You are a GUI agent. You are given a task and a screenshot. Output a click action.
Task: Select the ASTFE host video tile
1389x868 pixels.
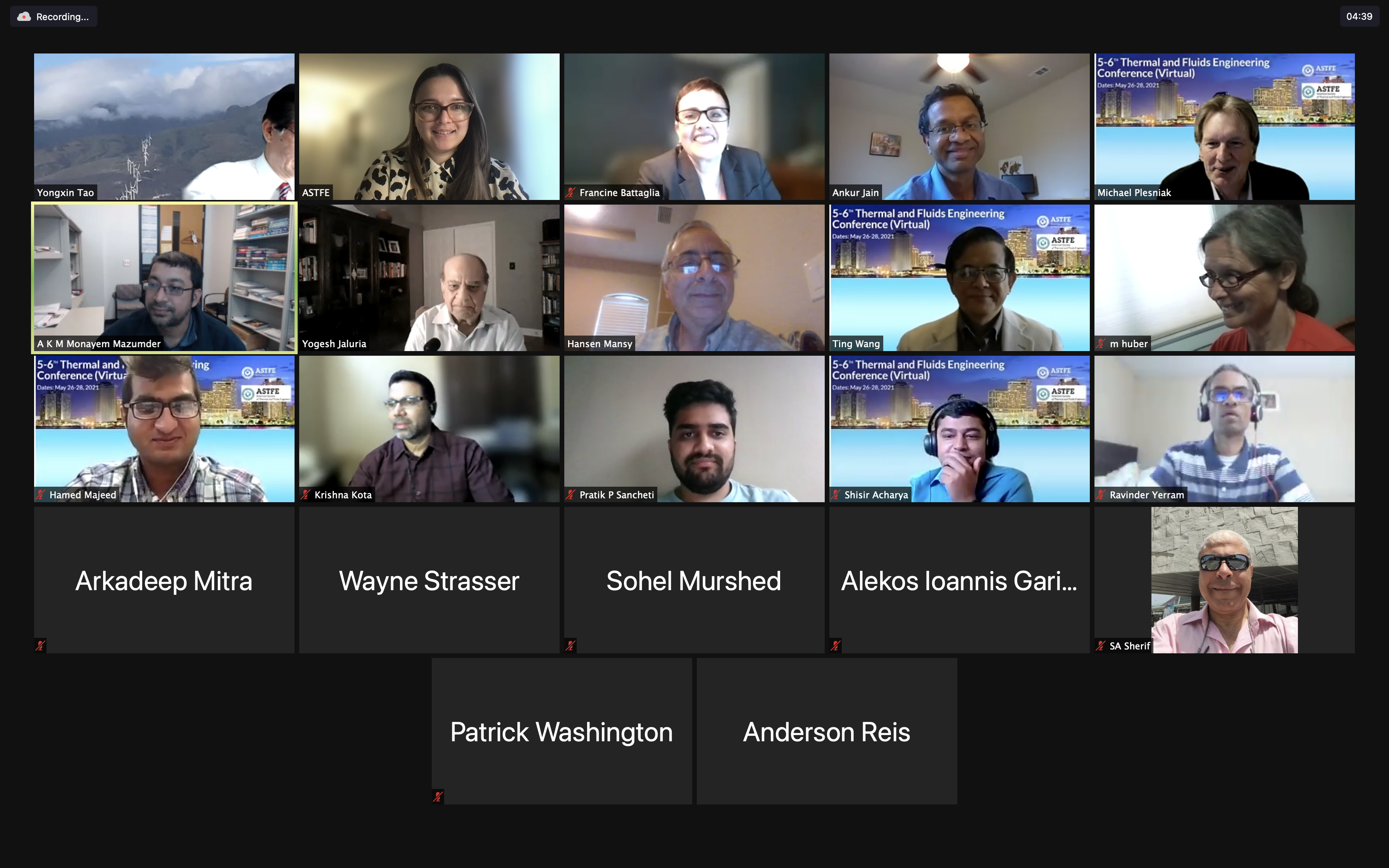point(429,127)
